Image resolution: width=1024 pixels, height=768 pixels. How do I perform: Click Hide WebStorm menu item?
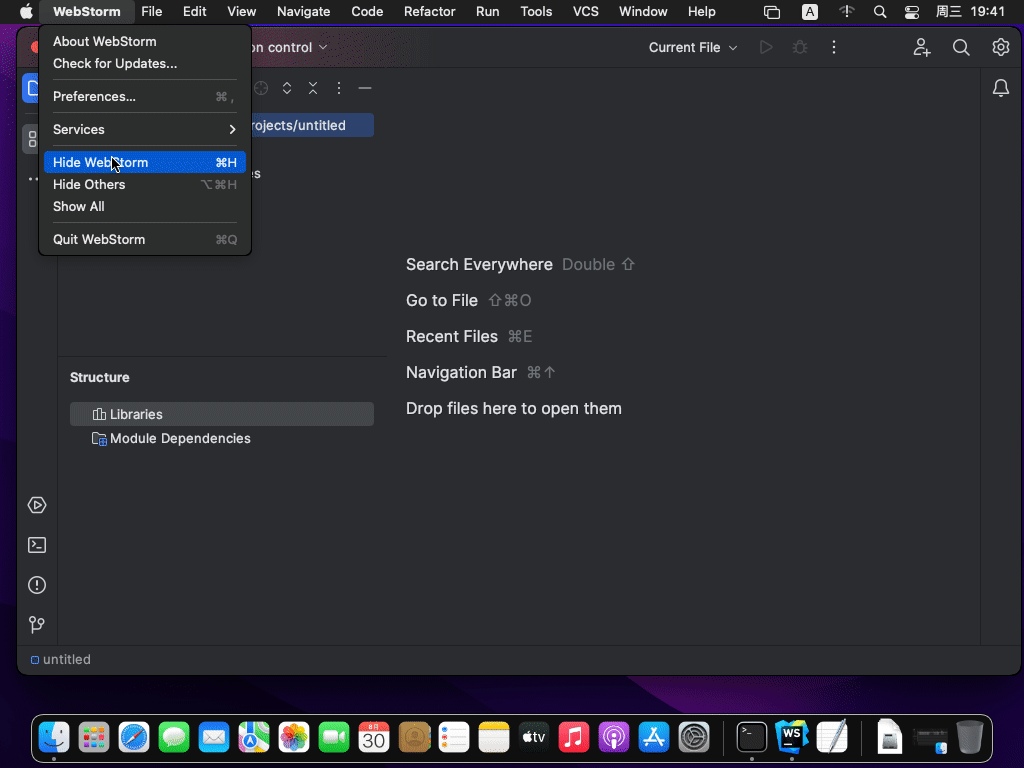[144, 163]
